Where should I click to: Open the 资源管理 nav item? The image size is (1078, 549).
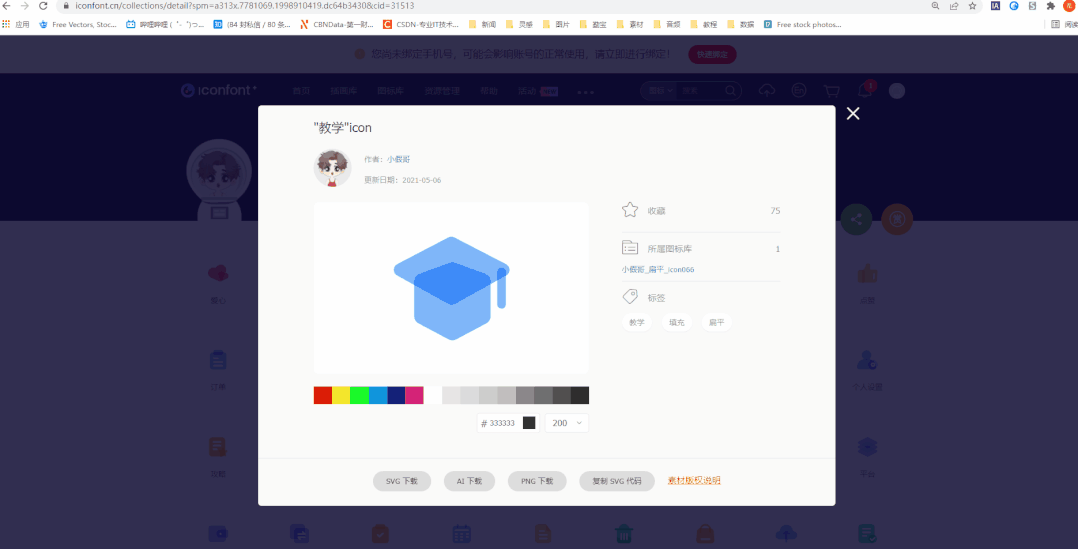point(441,91)
